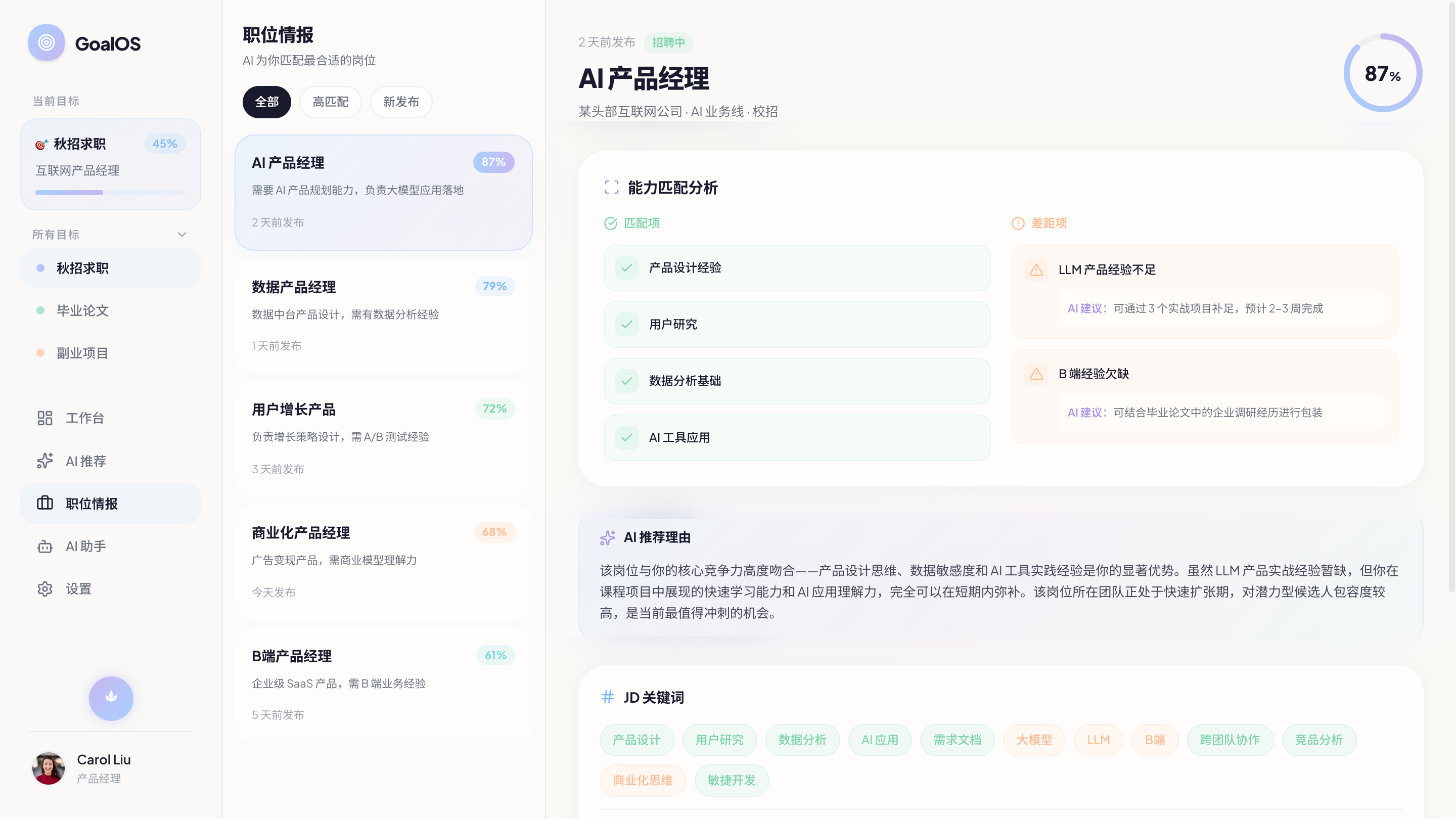Click the 用户研究 keyword tag
This screenshot has width=1456, height=819.
pos(719,740)
